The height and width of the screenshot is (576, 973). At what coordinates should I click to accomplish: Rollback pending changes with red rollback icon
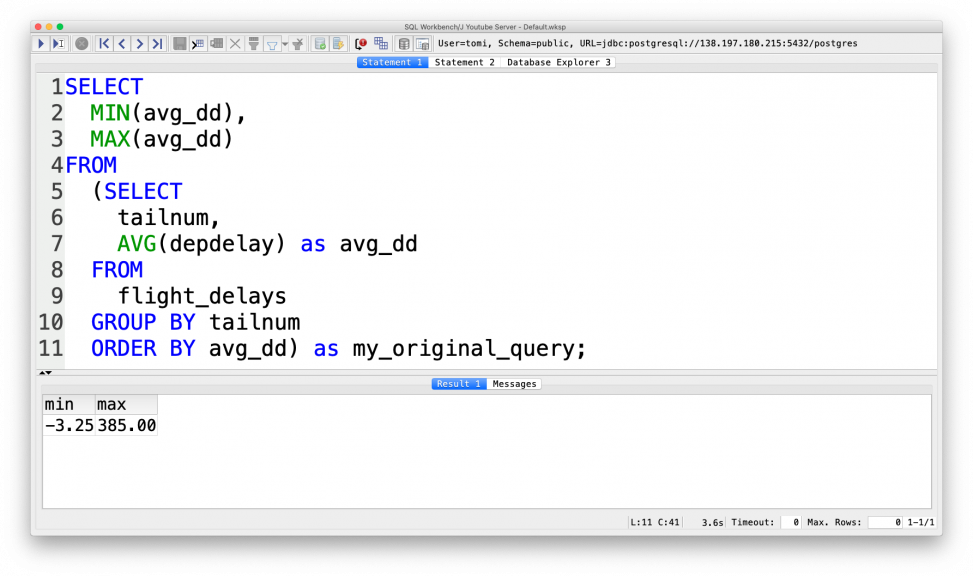point(359,43)
